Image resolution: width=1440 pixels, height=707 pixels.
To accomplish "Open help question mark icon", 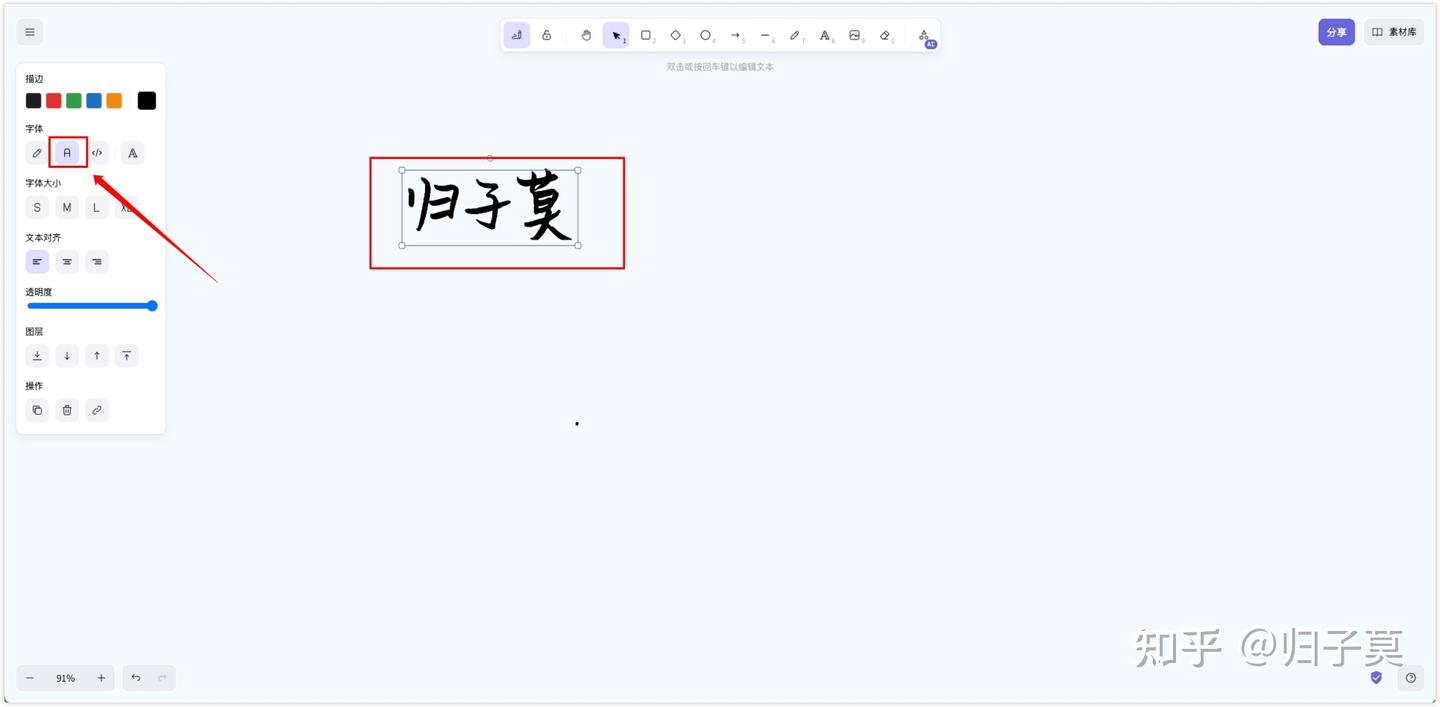I will pos(1411,678).
